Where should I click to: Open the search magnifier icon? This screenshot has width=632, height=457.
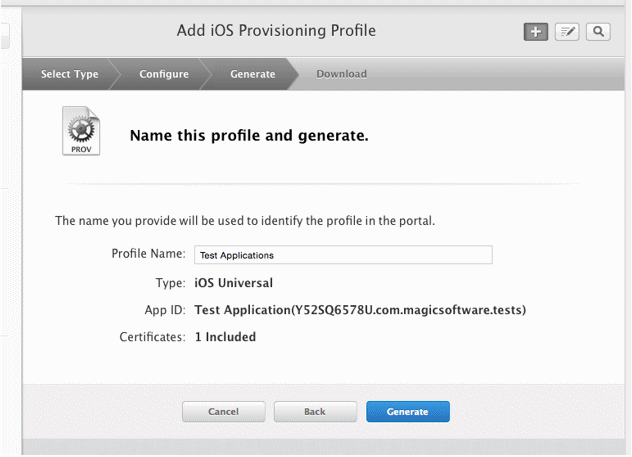[598, 32]
